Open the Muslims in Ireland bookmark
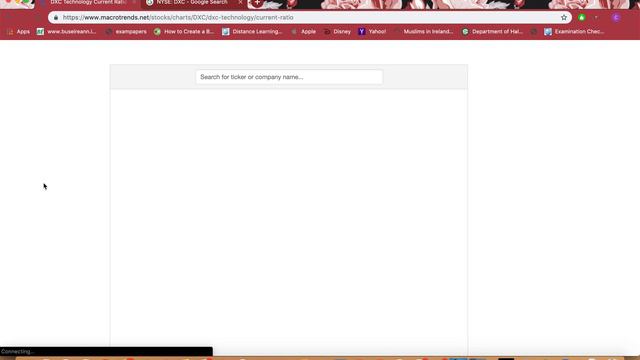Screen dimensions: 640x360 point(424,31)
